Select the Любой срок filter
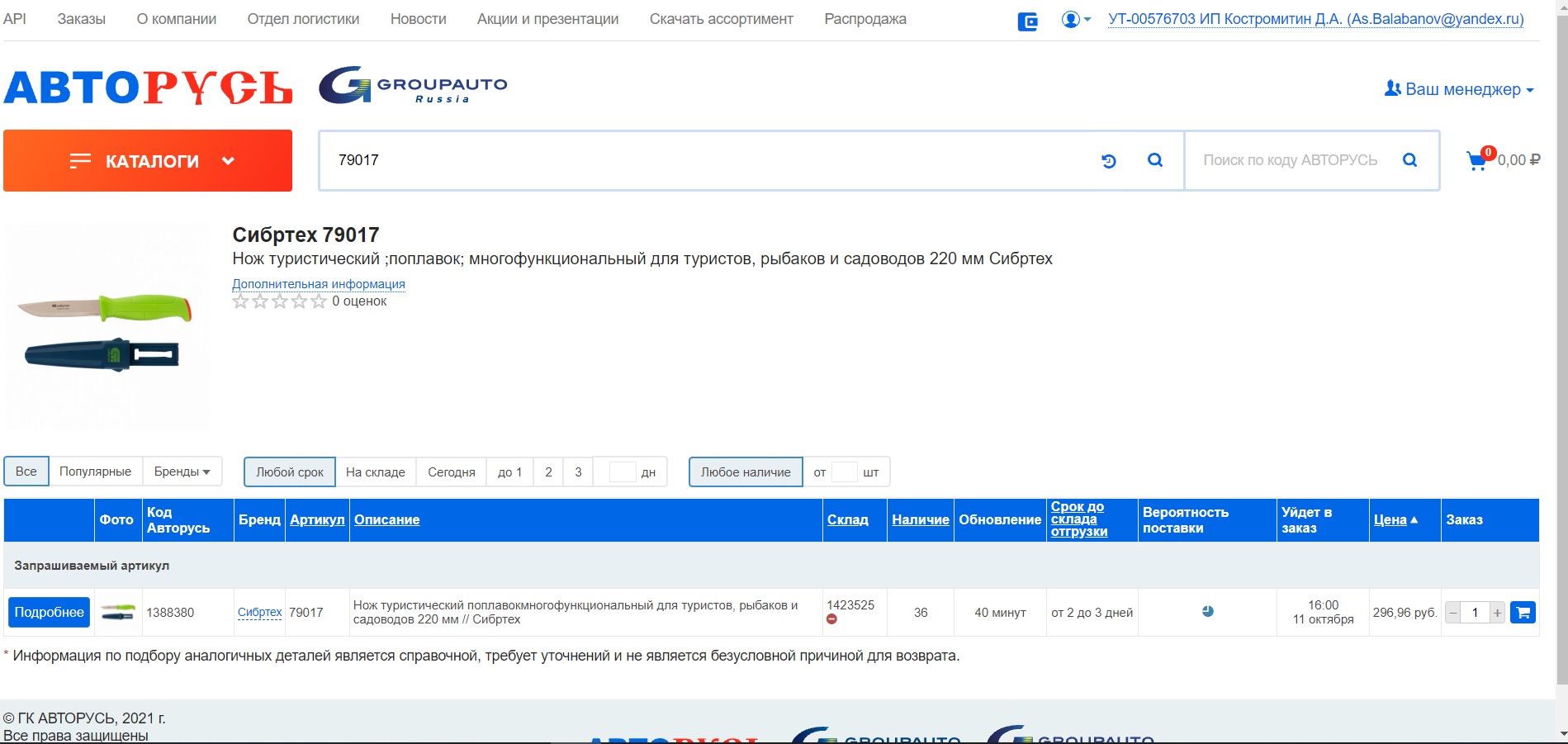This screenshot has width=1568, height=744. [x=290, y=472]
